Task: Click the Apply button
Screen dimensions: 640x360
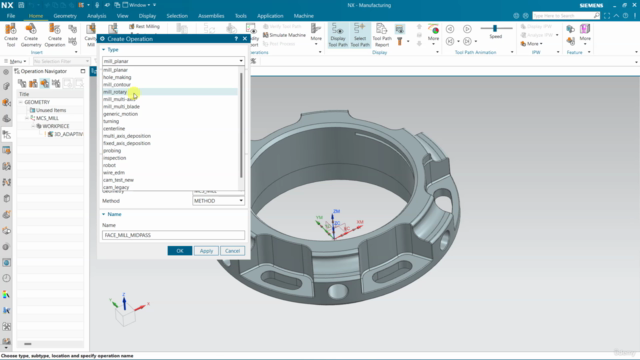Action: (x=206, y=251)
